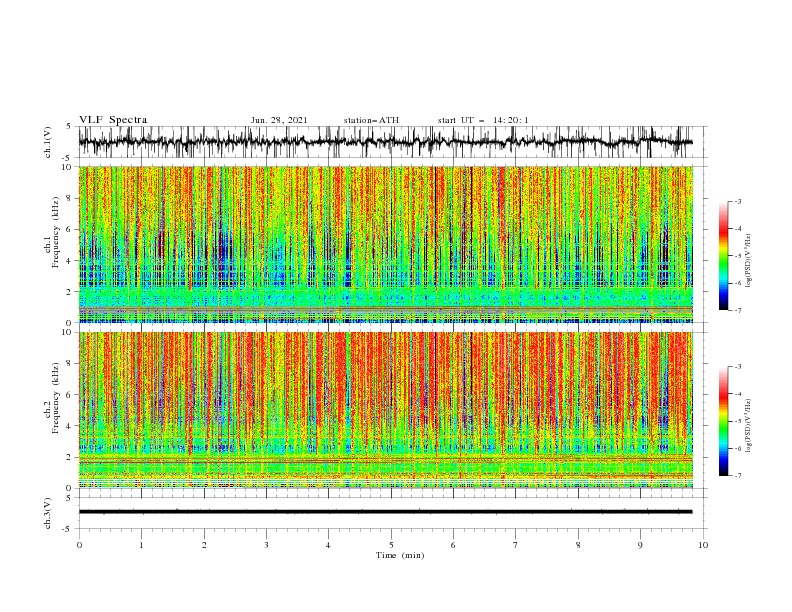
Task: Click the time axis tick '7'
Action: point(516,545)
